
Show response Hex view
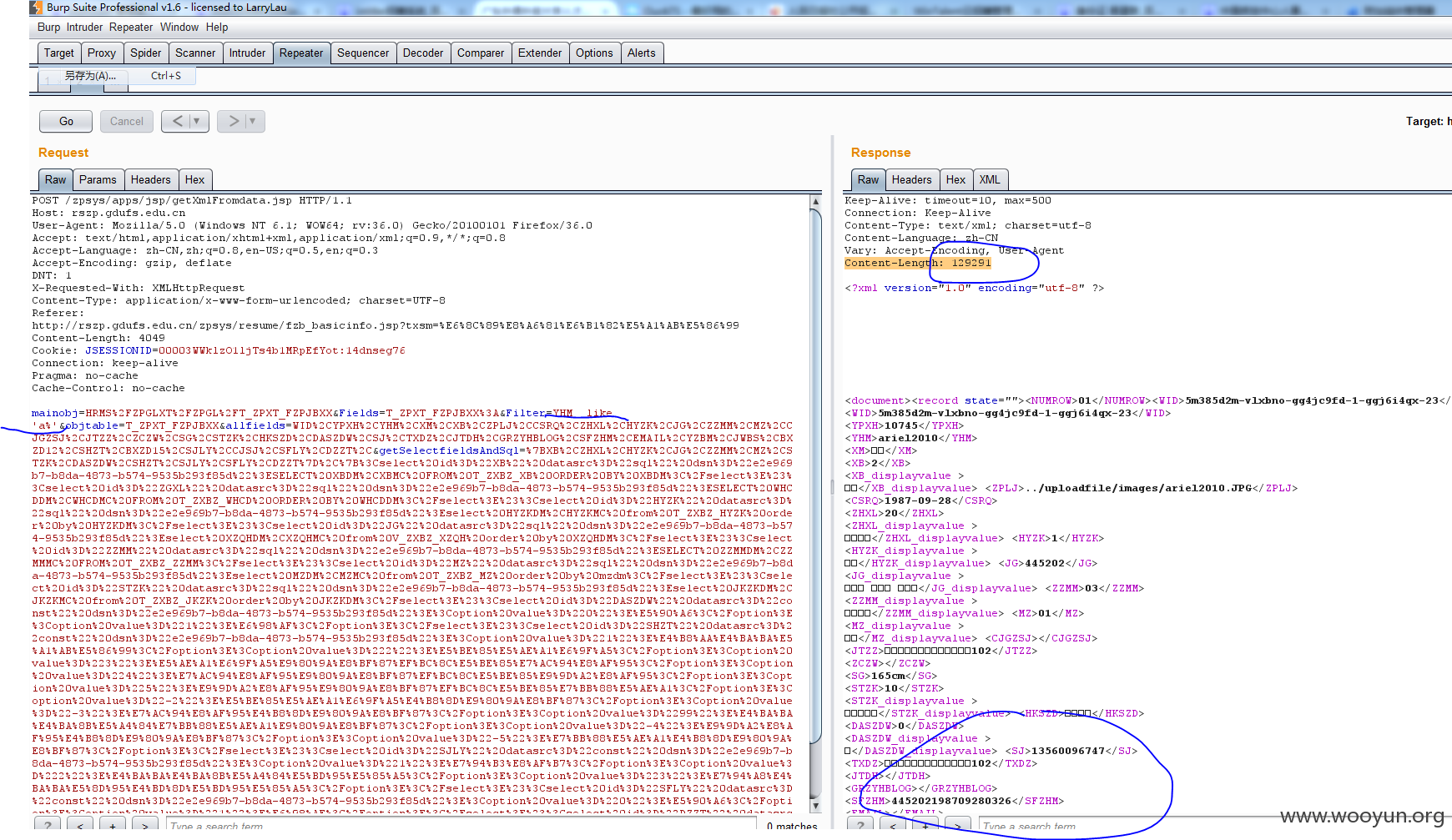click(x=956, y=179)
